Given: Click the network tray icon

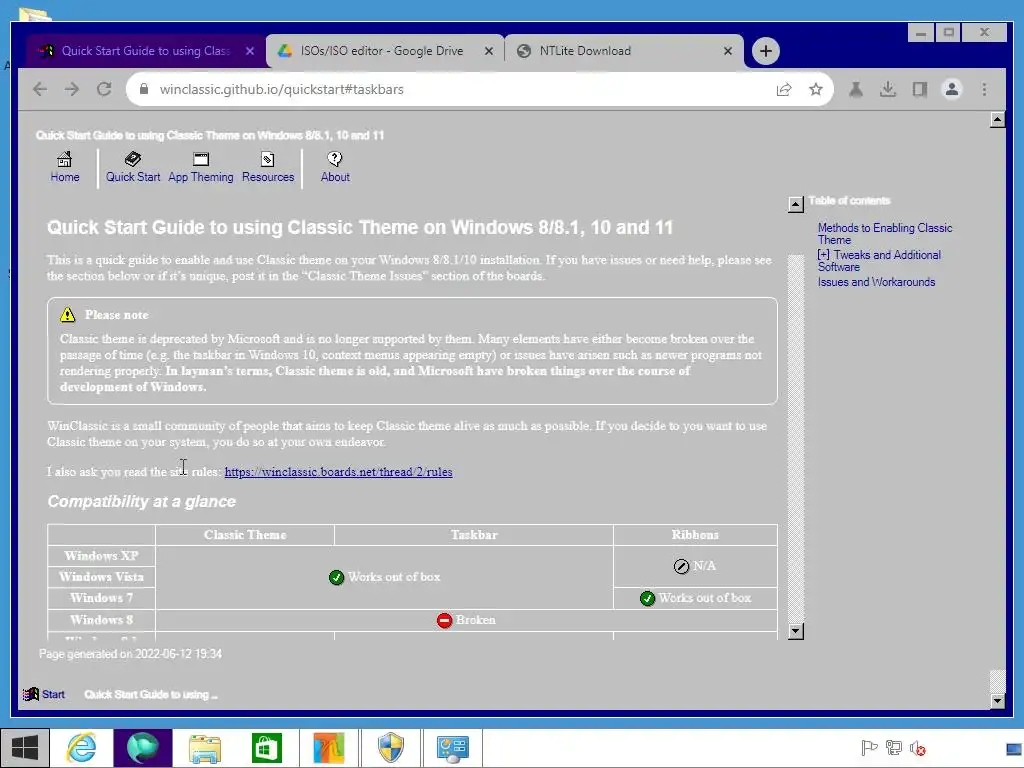Looking at the screenshot, I should point(893,748).
